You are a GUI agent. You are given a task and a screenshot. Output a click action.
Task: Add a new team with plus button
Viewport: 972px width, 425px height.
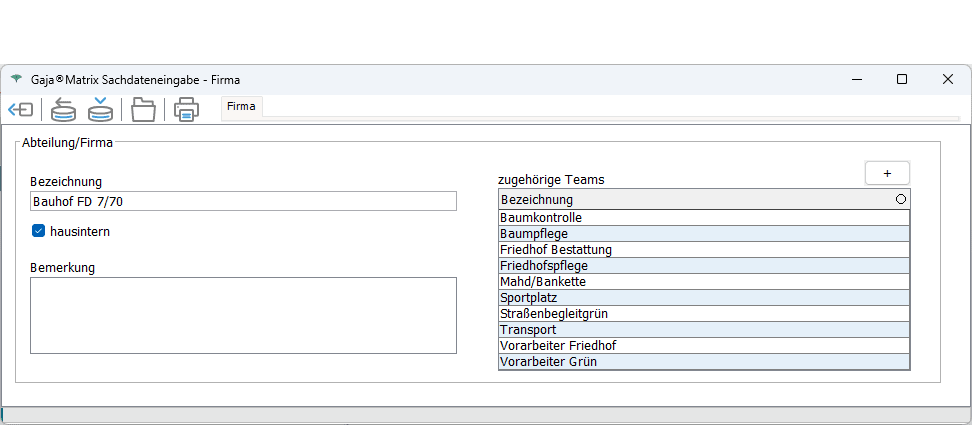pyautogui.click(x=887, y=173)
